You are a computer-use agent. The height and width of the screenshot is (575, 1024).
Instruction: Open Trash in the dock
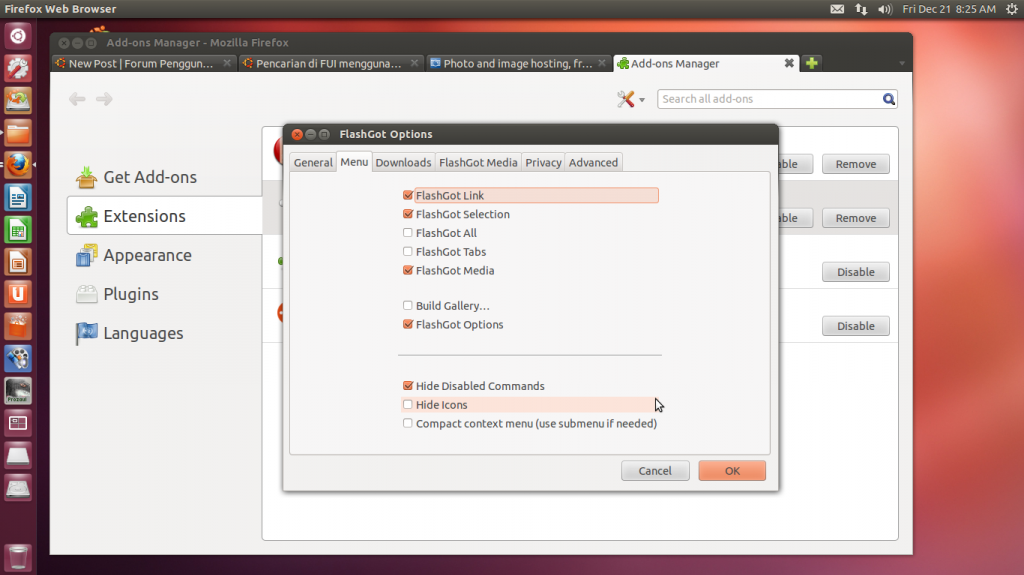pyautogui.click(x=18, y=557)
